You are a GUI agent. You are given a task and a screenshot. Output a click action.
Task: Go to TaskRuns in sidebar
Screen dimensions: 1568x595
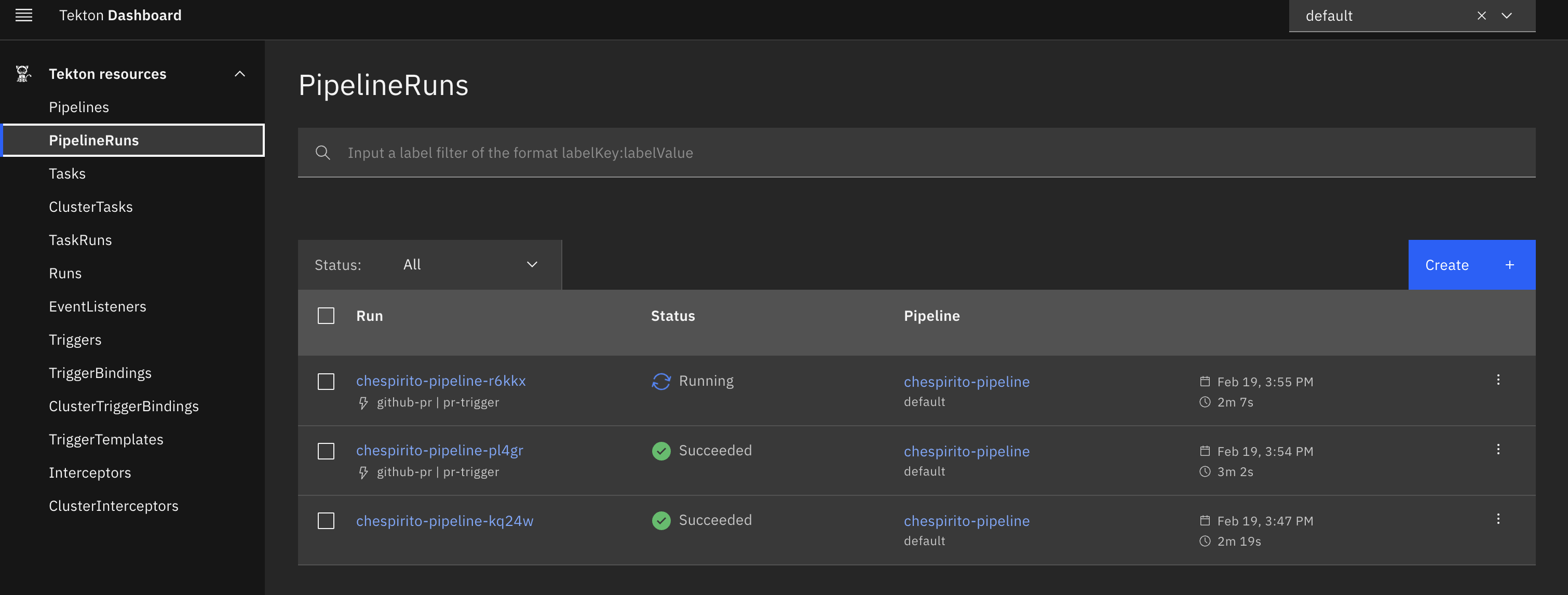(x=80, y=240)
